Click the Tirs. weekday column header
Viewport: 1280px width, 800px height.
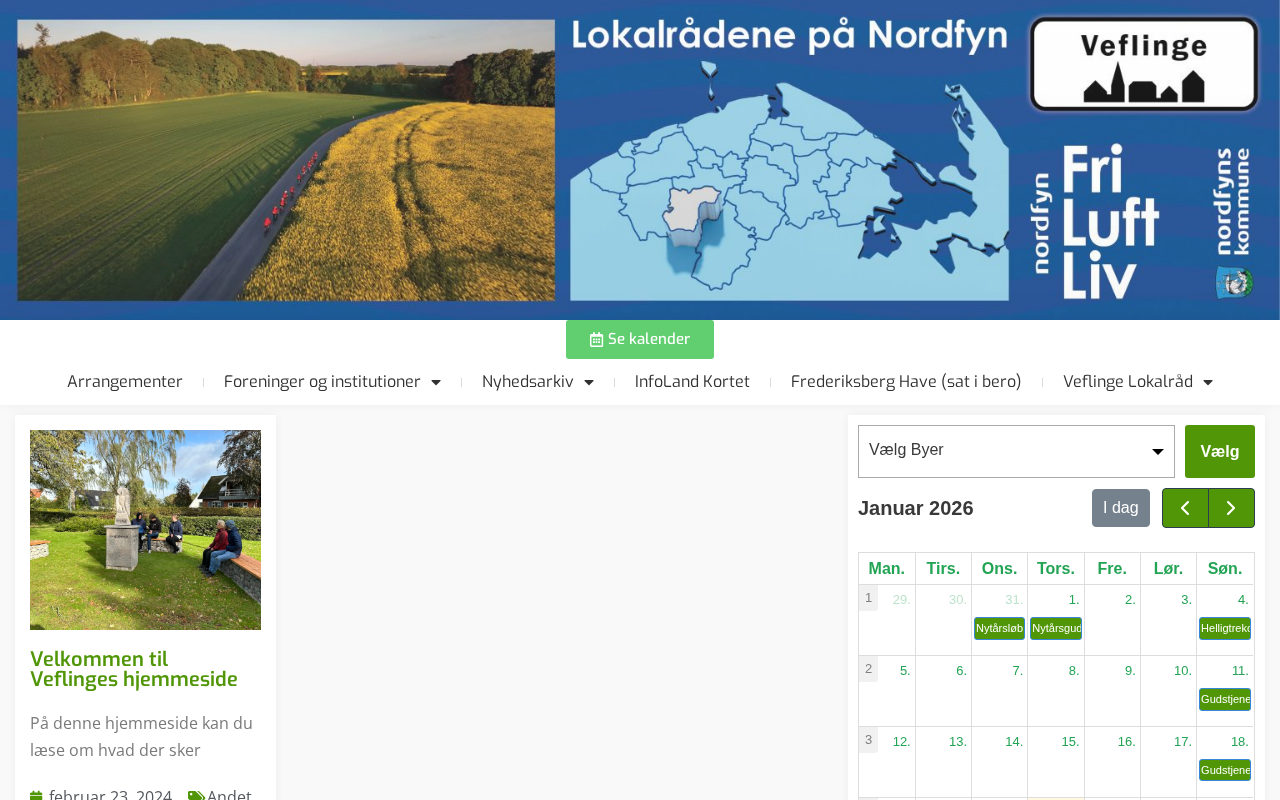point(943,569)
